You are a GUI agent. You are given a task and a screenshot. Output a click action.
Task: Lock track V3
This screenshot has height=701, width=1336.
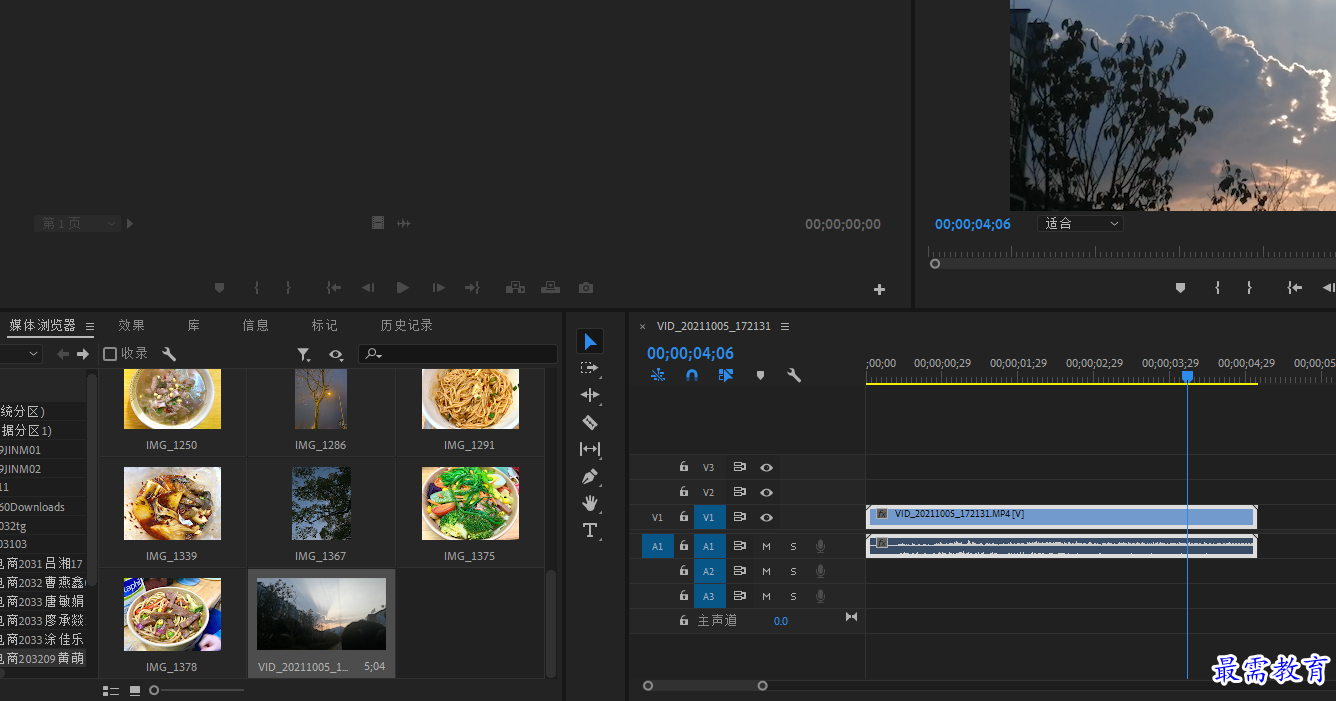pos(684,467)
